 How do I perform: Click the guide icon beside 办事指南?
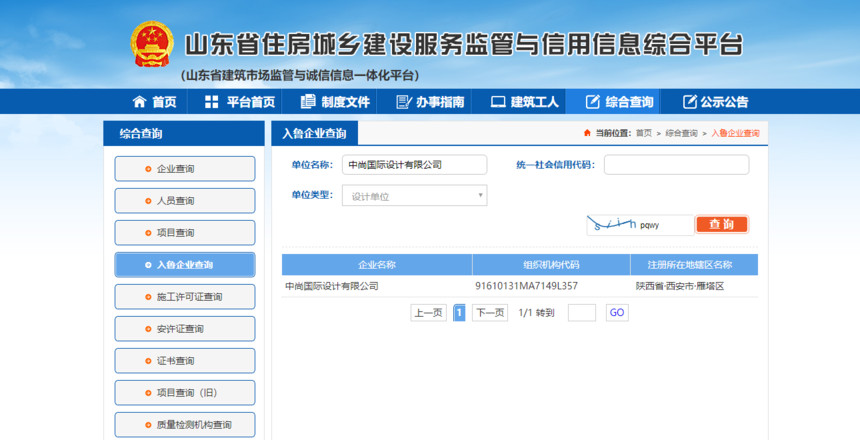403,102
